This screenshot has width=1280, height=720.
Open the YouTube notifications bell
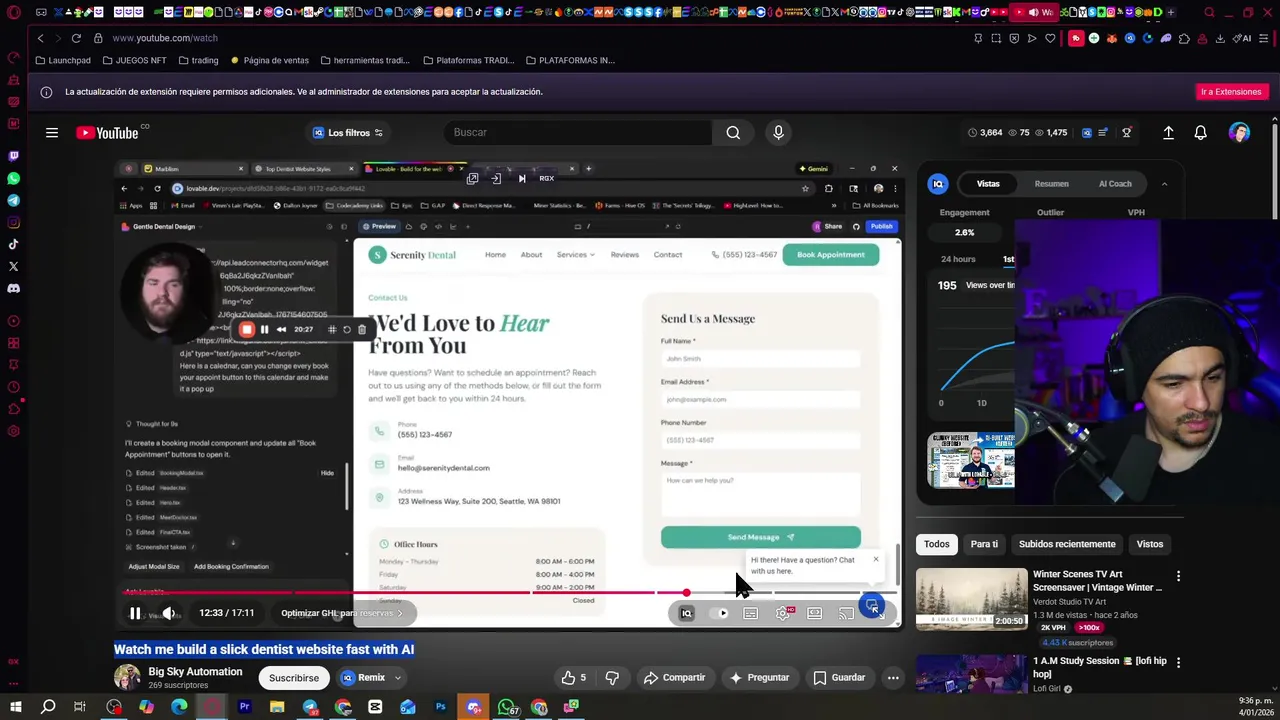1200,132
